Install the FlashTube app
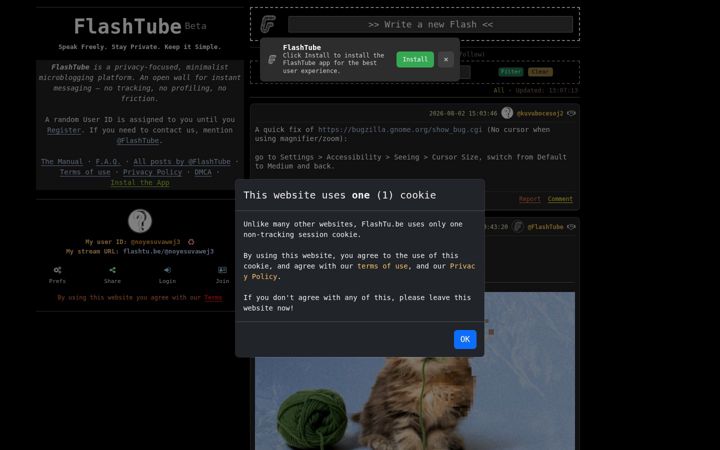Screen dimensions: 720x450 point(415,59)
